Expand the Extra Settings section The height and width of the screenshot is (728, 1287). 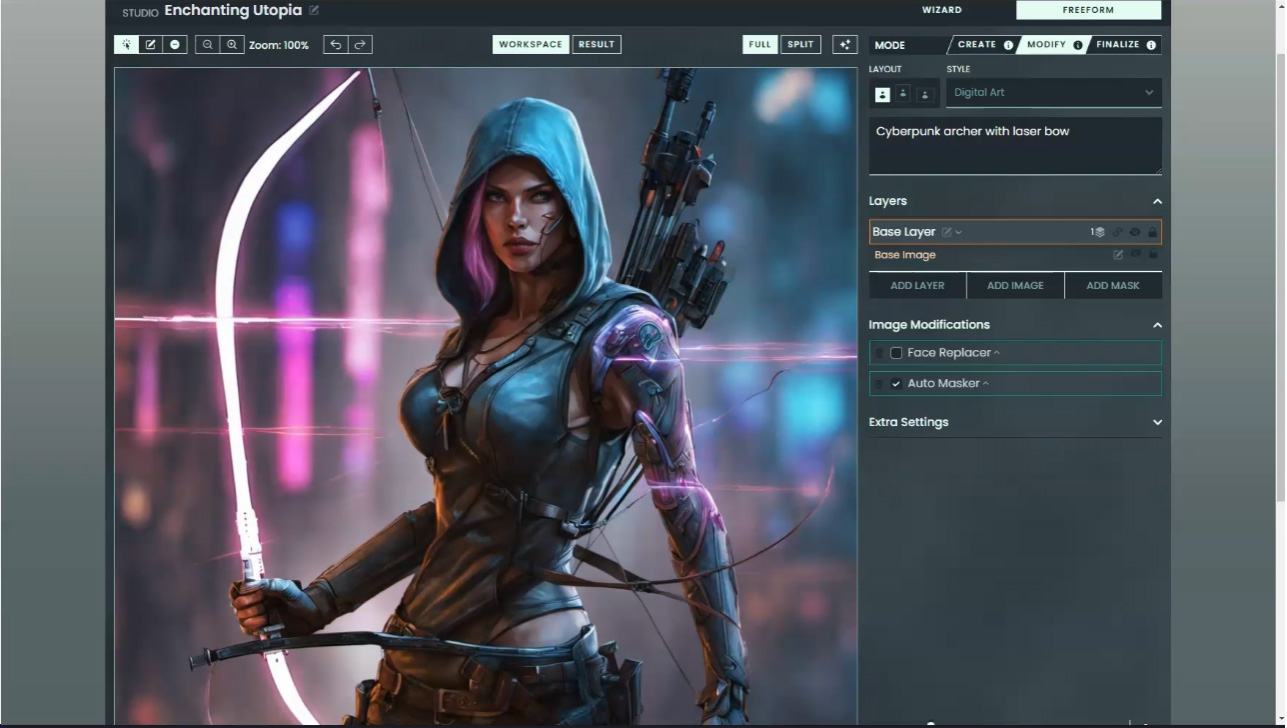pyautogui.click(x=1157, y=422)
